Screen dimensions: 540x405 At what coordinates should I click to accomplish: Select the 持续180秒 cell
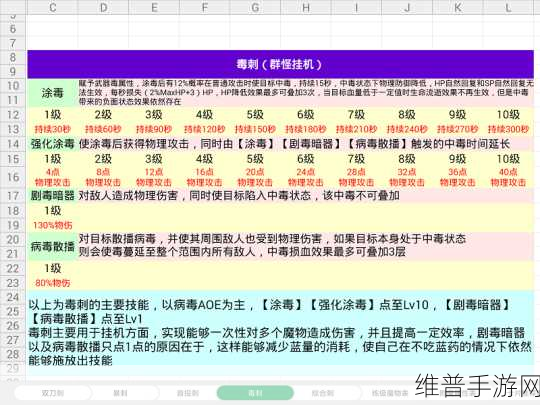(306, 129)
